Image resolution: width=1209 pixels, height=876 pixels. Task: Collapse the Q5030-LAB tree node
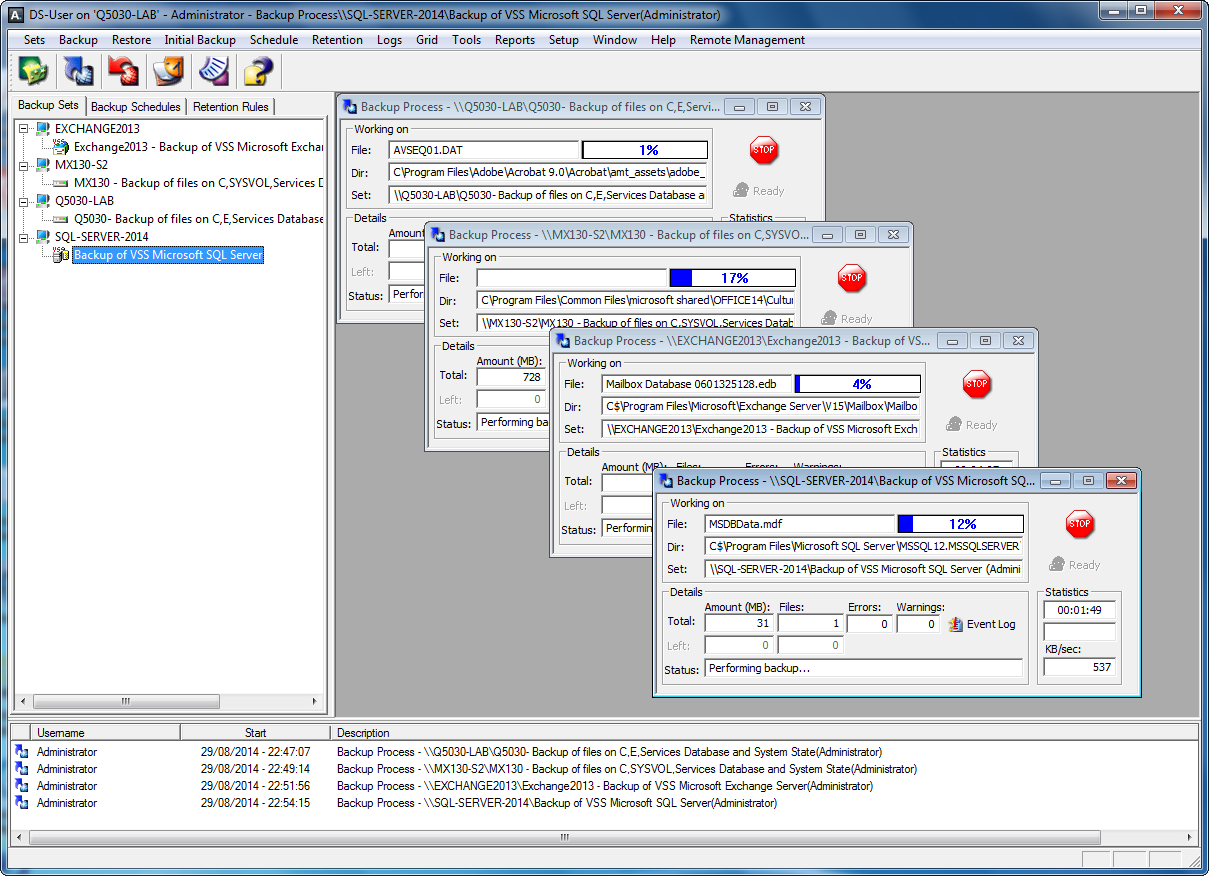24,201
